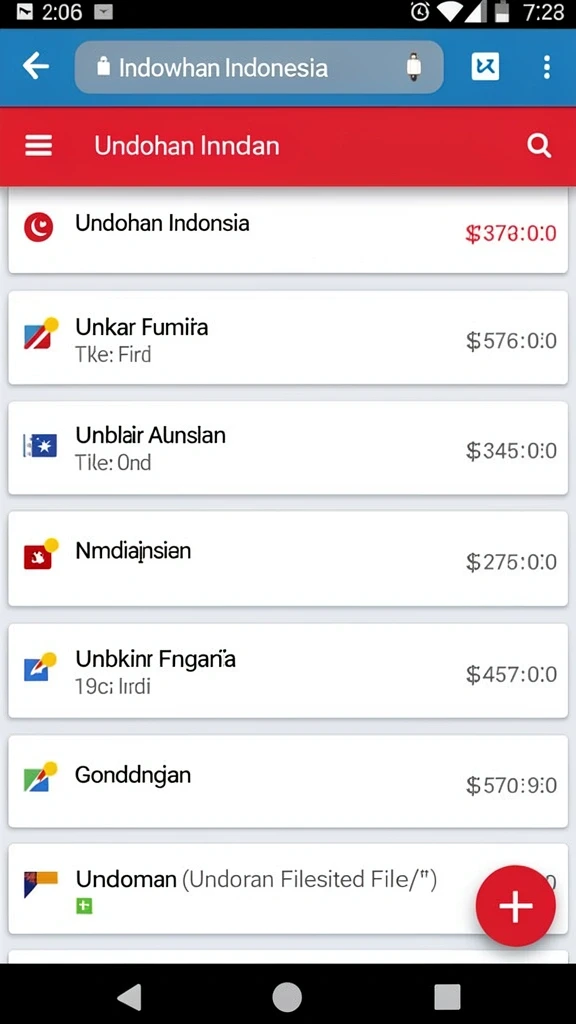Screen dimensions: 576x1024
Task: Select the Unbkinr Fngarïa entry
Action: pos(288,671)
